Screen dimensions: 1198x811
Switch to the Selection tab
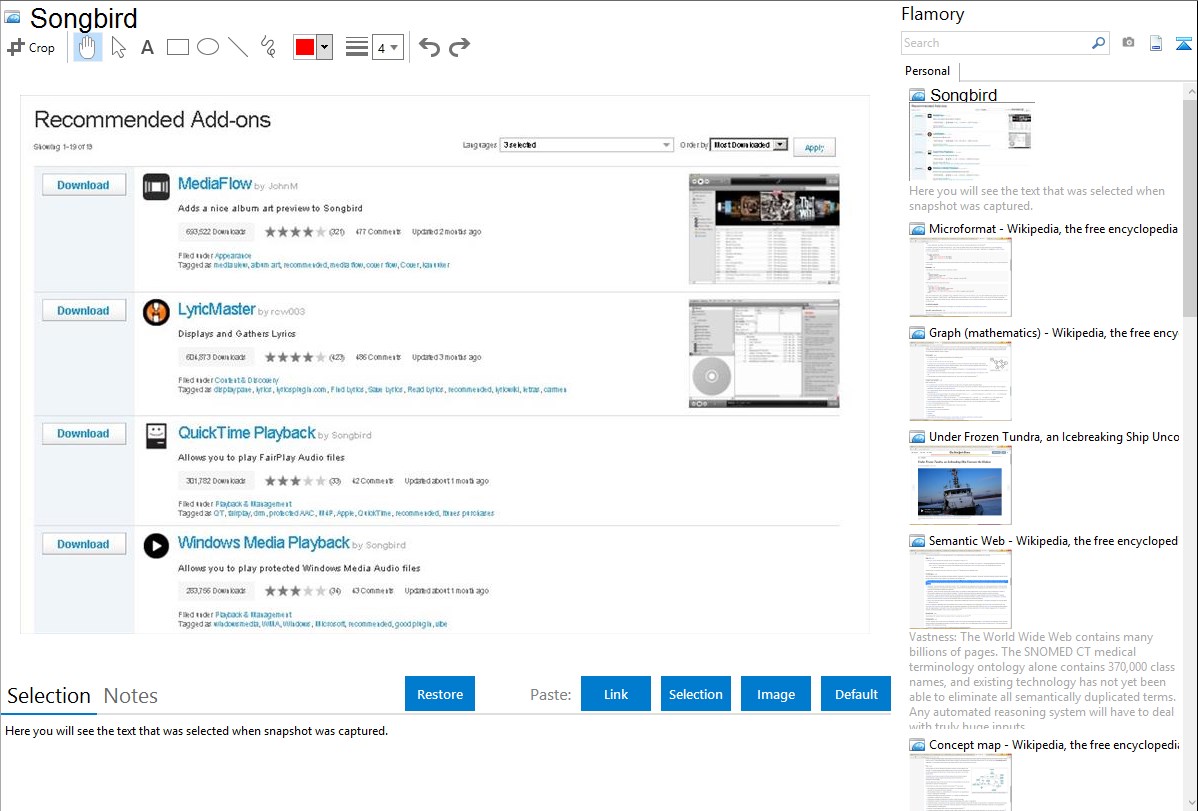pos(49,696)
